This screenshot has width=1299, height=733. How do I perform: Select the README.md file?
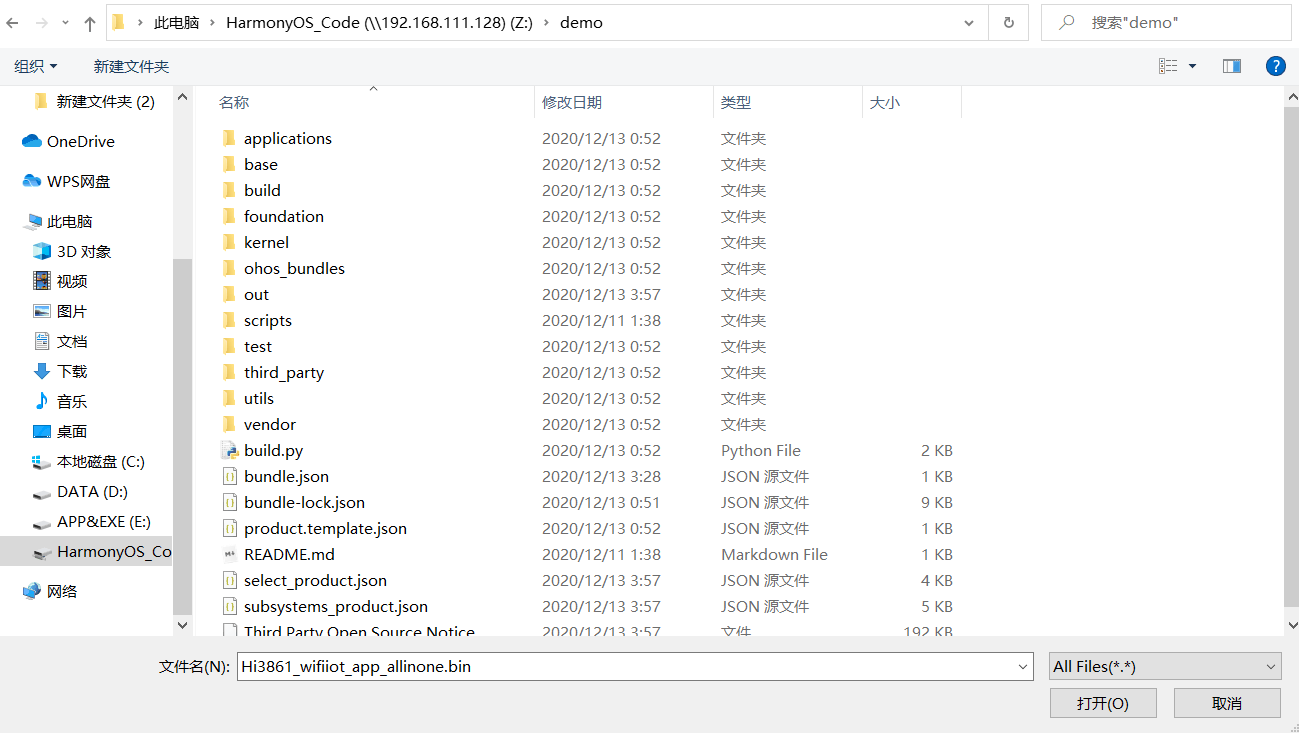click(289, 555)
